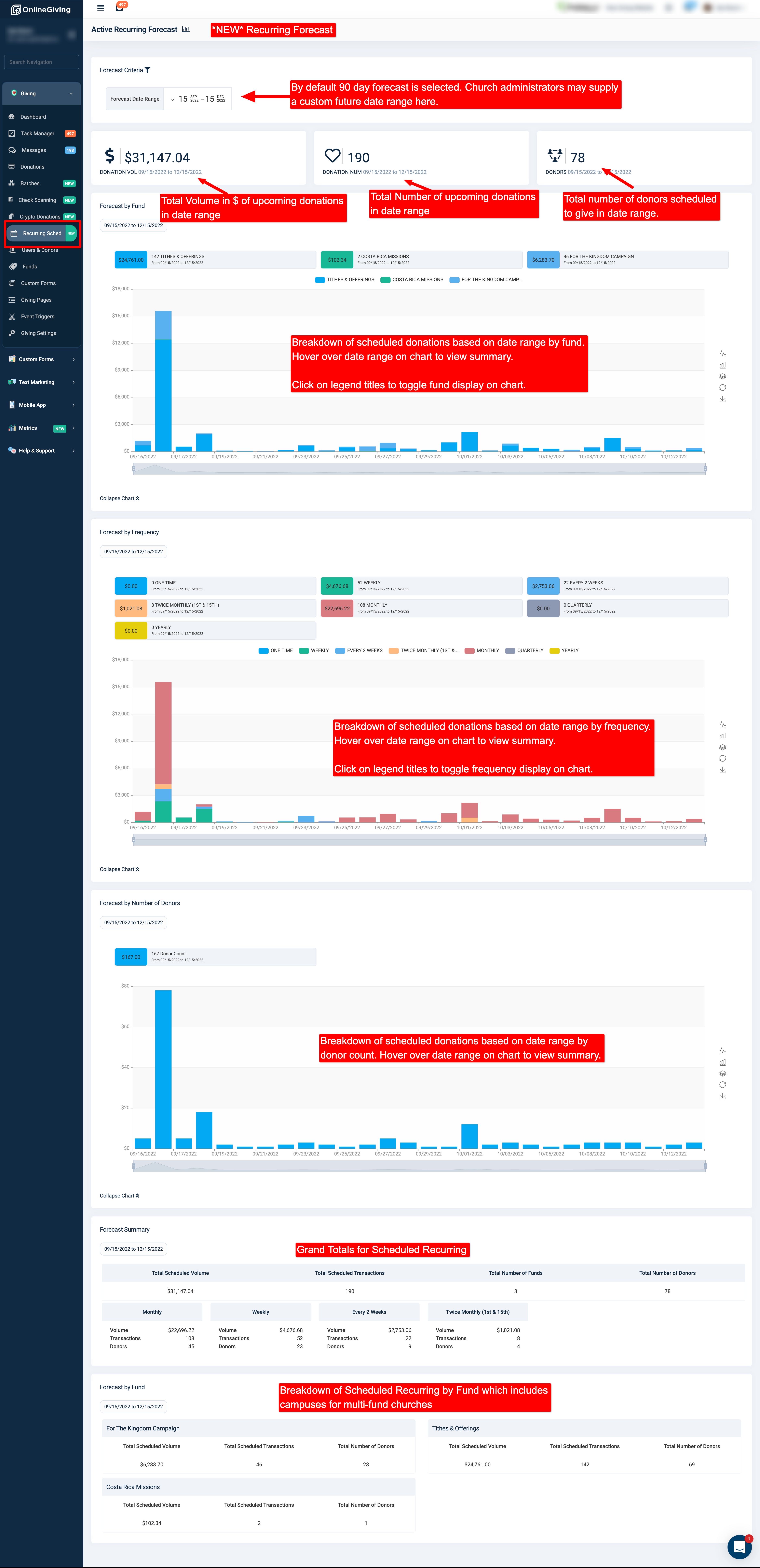Viewport: 760px width, 1568px height.
Task: Click the Dashboard gauge icon in the sidebar
Action: pyautogui.click(x=12, y=117)
